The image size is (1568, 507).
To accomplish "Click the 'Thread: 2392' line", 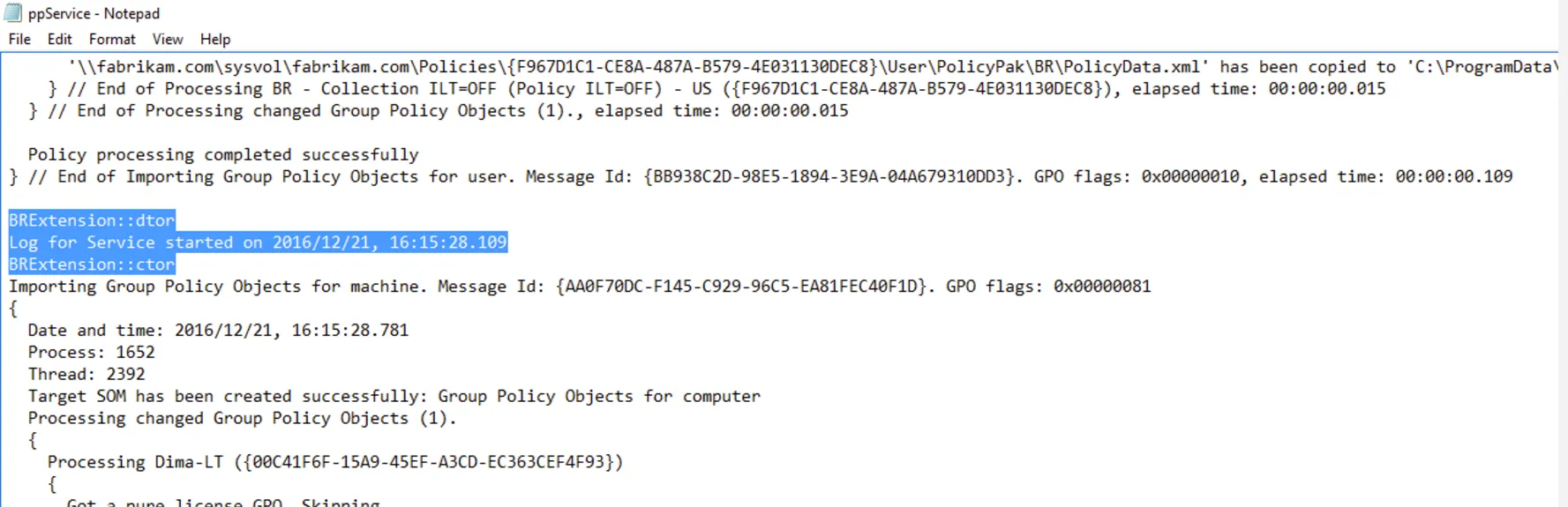I will point(86,375).
